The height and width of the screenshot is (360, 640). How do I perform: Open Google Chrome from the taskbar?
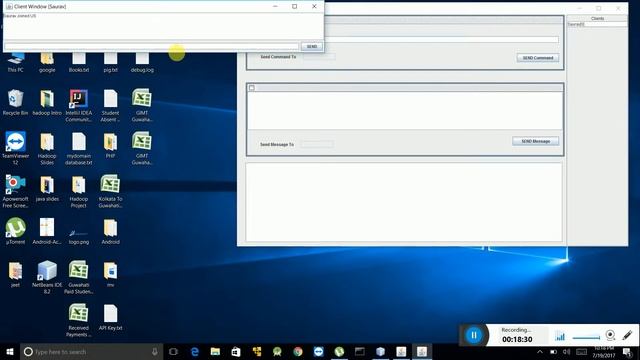(298, 351)
